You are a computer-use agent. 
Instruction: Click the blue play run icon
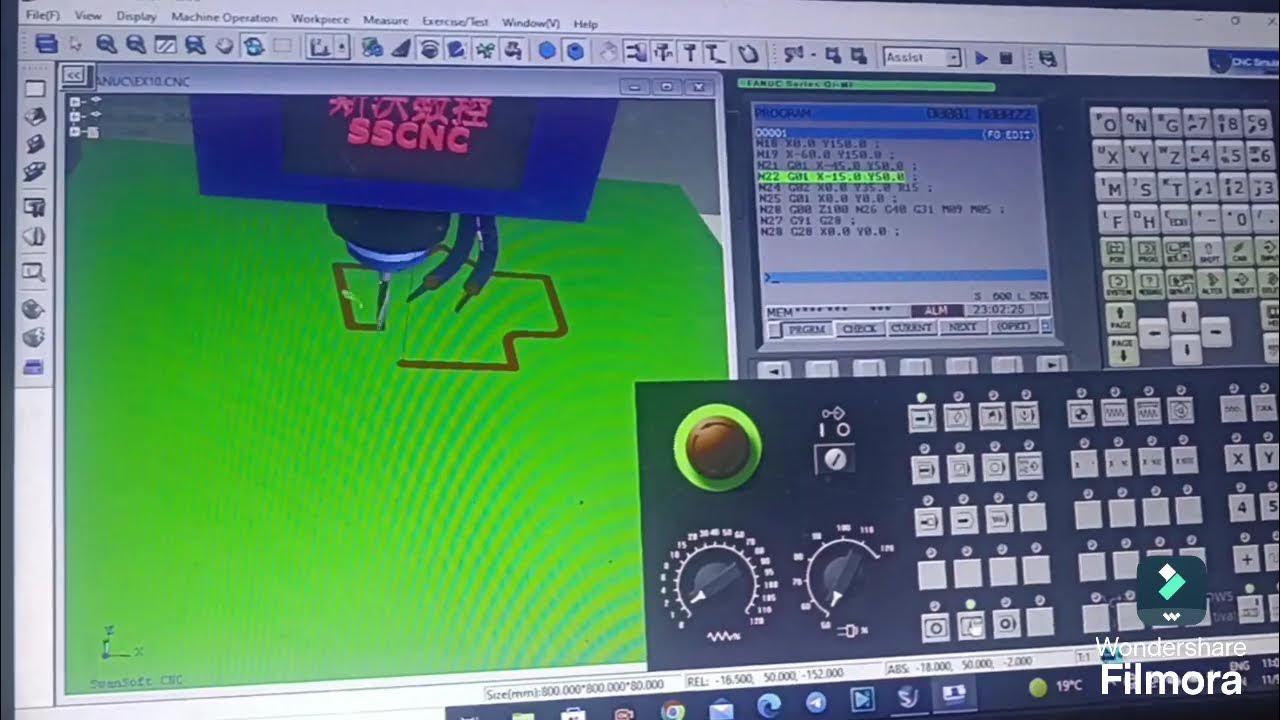click(x=981, y=58)
